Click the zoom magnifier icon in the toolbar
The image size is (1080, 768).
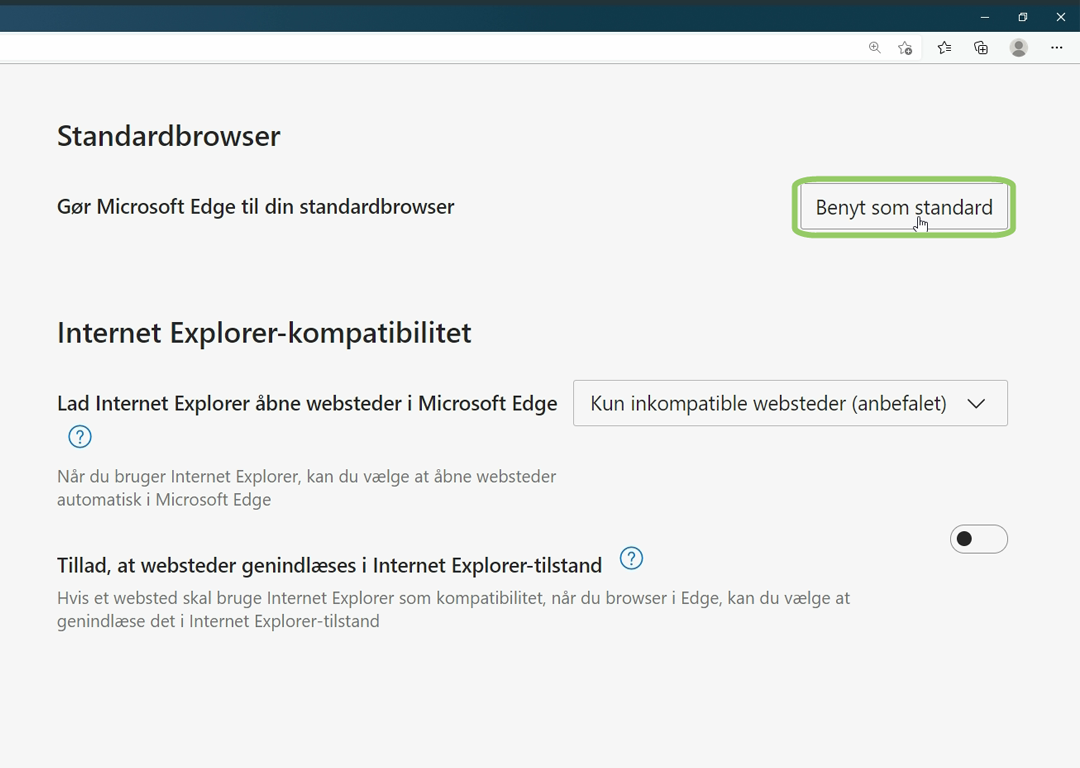tap(875, 48)
